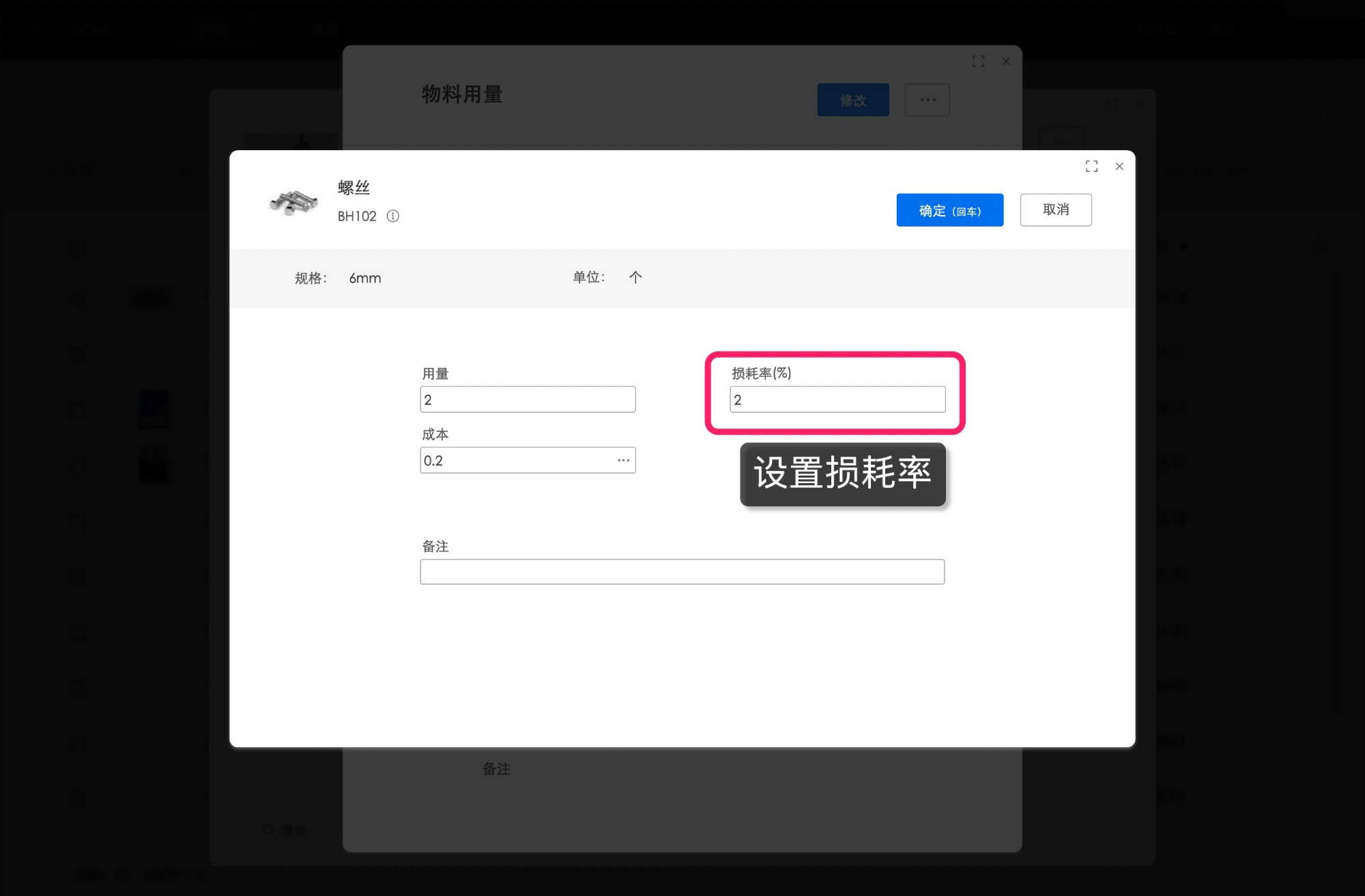The width and height of the screenshot is (1365, 896).
Task: Click the BH102 product code text
Action: pyautogui.click(x=357, y=216)
